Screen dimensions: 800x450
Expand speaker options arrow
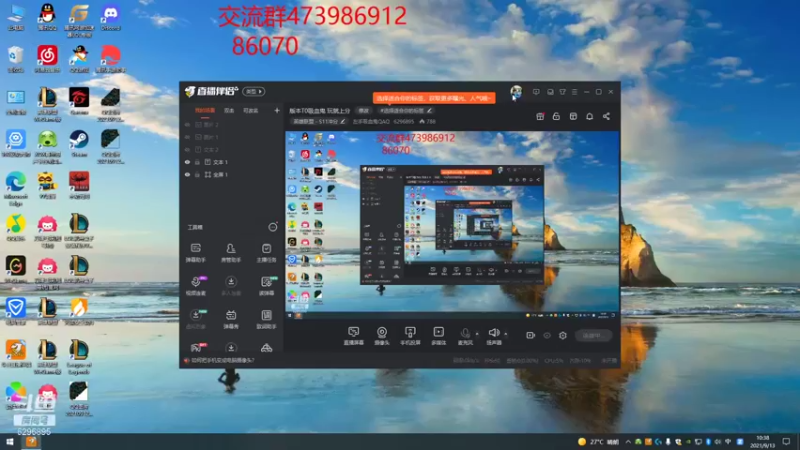click(506, 334)
